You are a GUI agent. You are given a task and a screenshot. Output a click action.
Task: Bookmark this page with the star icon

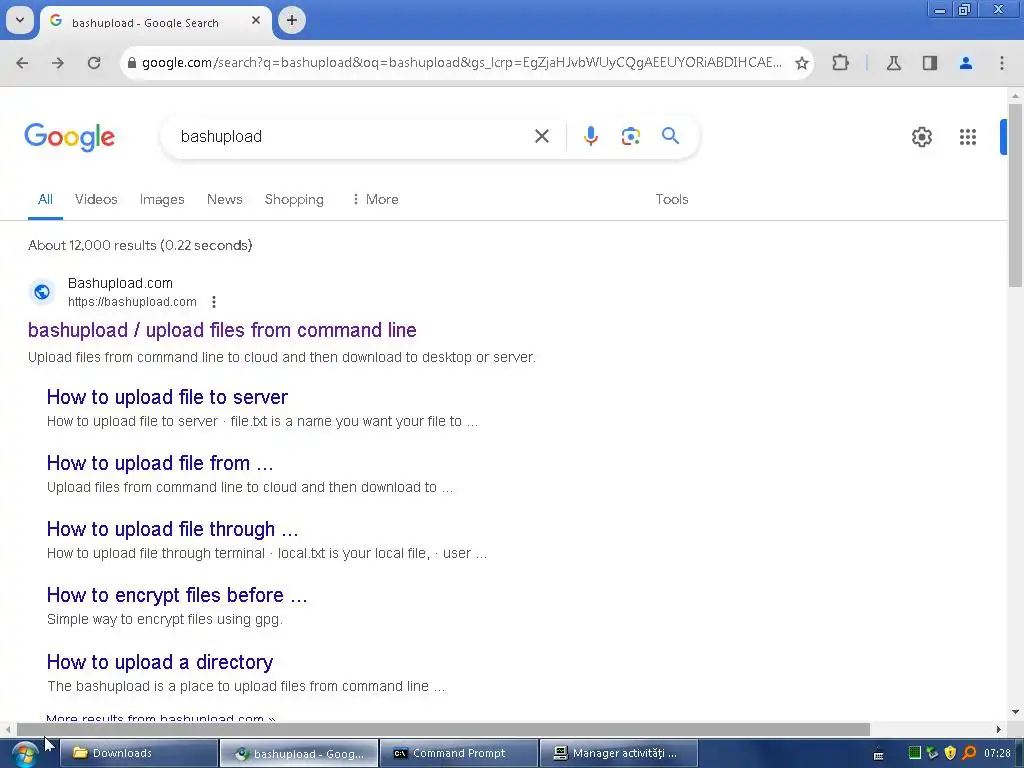[802, 63]
